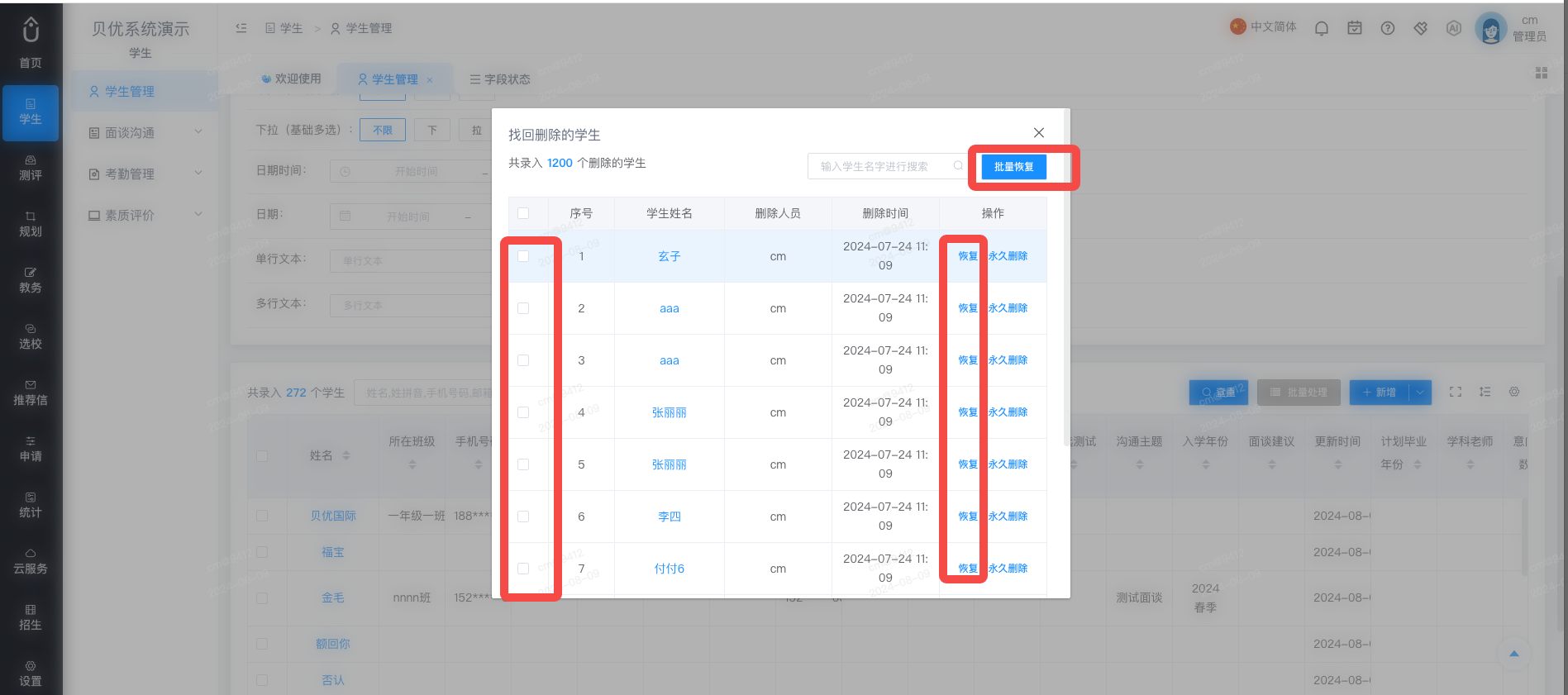Check the box for row 李四
Viewport: 1568px width, 695px height.
[x=523, y=516]
